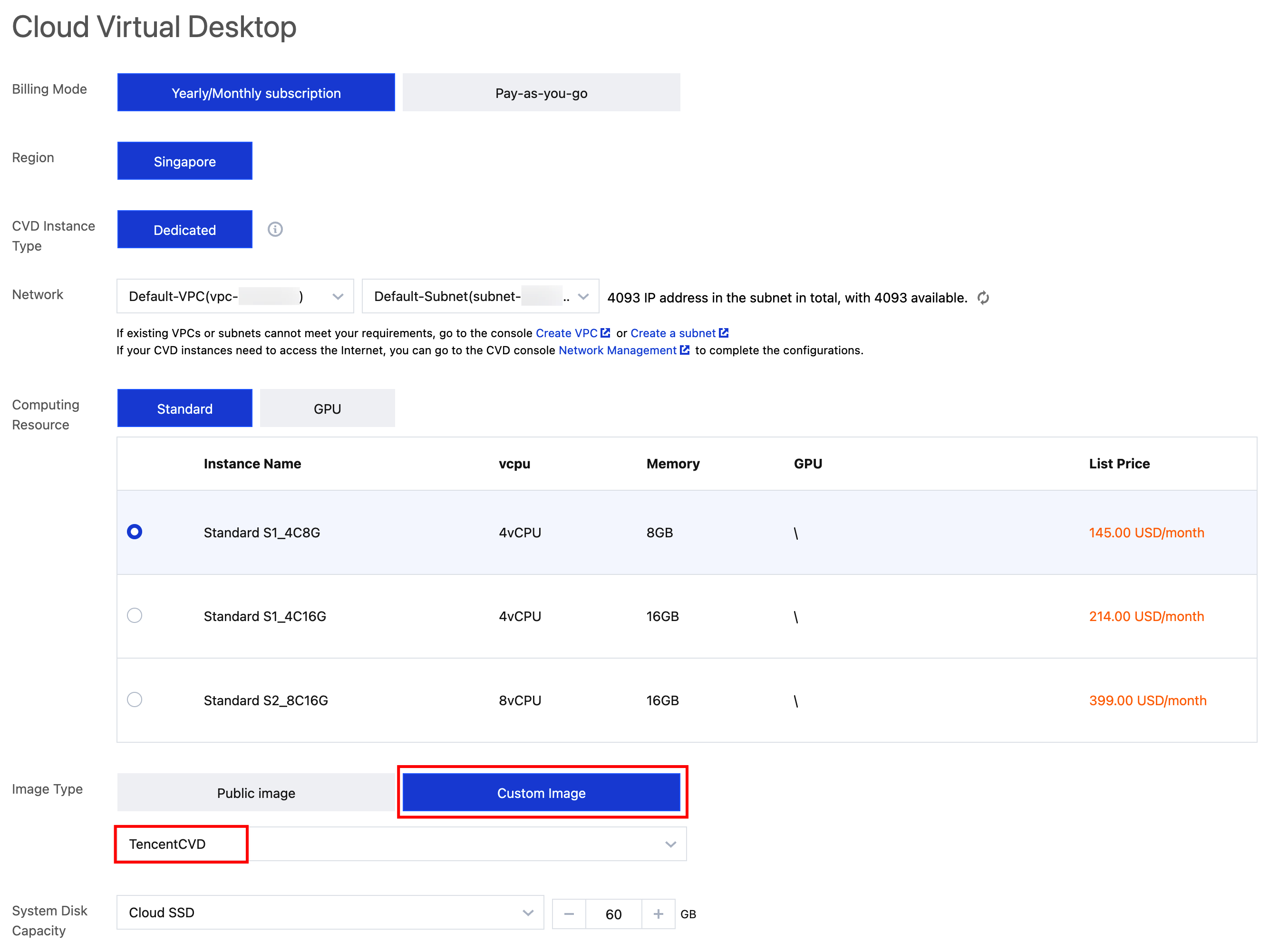Click external-link icon after Create VPC
Viewport: 1279px width, 952px height.
click(605, 333)
